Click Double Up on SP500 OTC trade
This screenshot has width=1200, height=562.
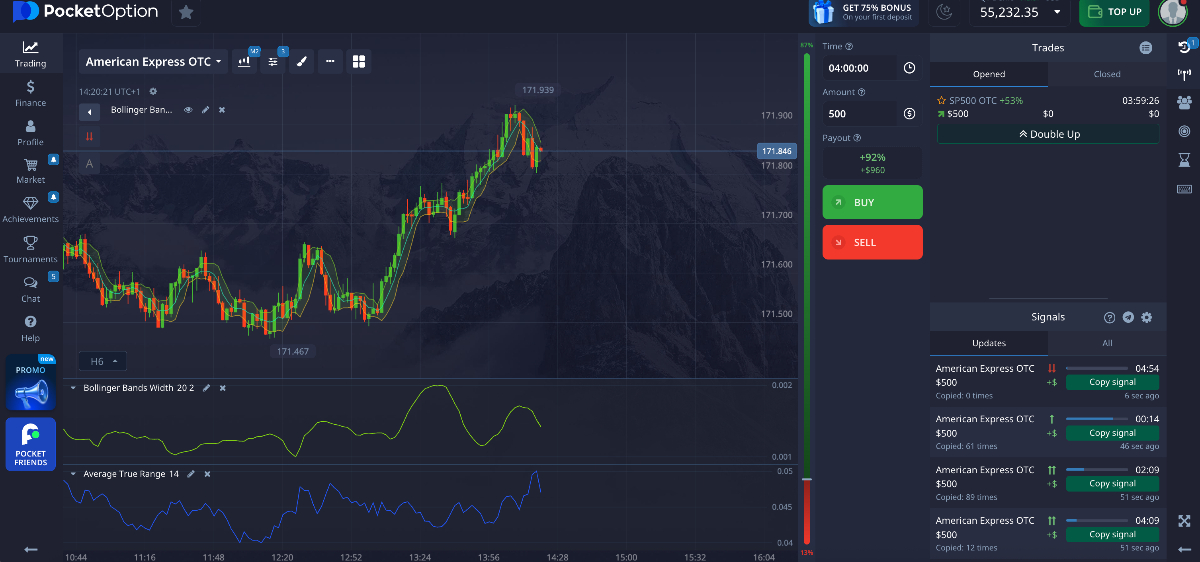point(1048,134)
